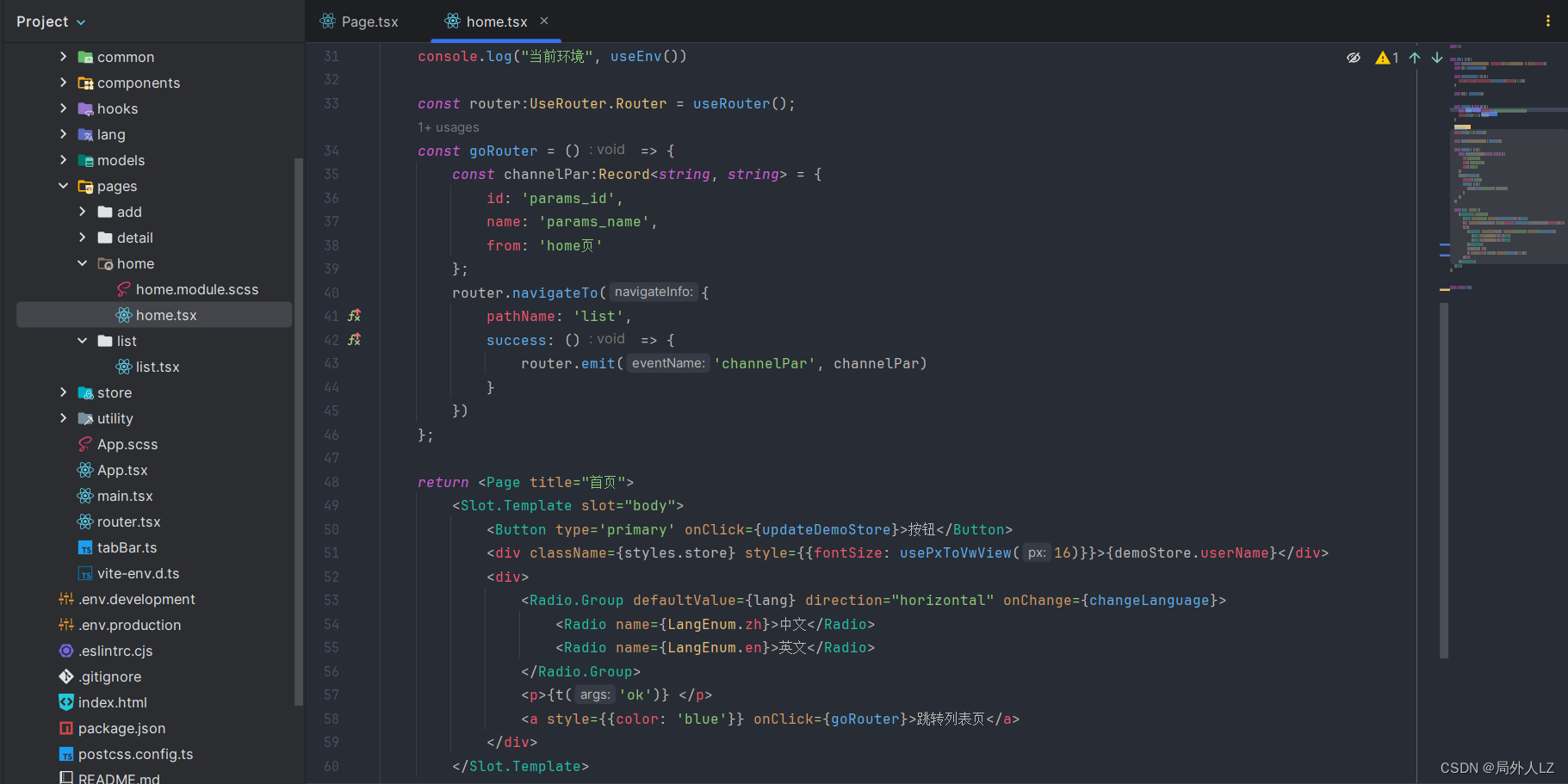
Task: Expand the utility folder
Action: (x=63, y=418)
